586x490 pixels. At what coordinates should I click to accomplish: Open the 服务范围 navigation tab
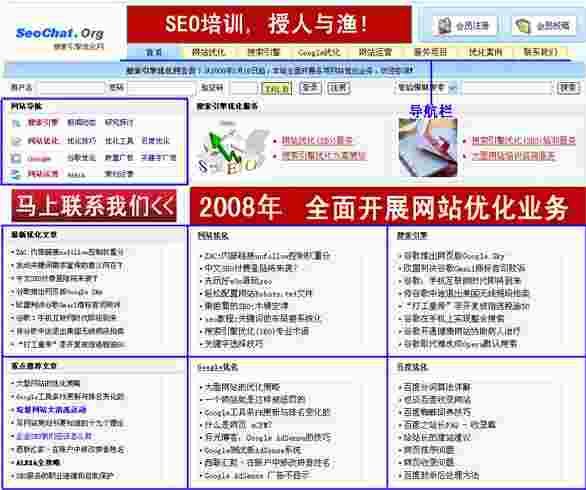coord(430,52)
